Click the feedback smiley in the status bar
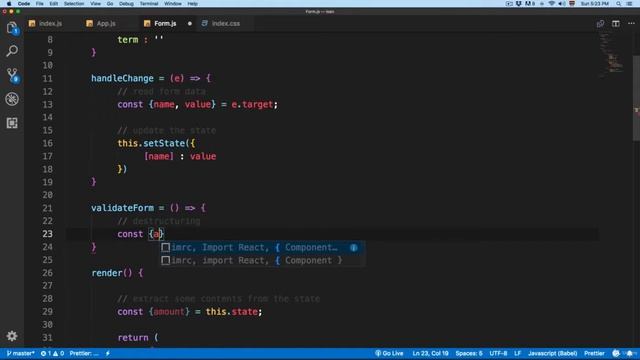The height and width of the screenshot is (360, 640). (x=616, y=353)
